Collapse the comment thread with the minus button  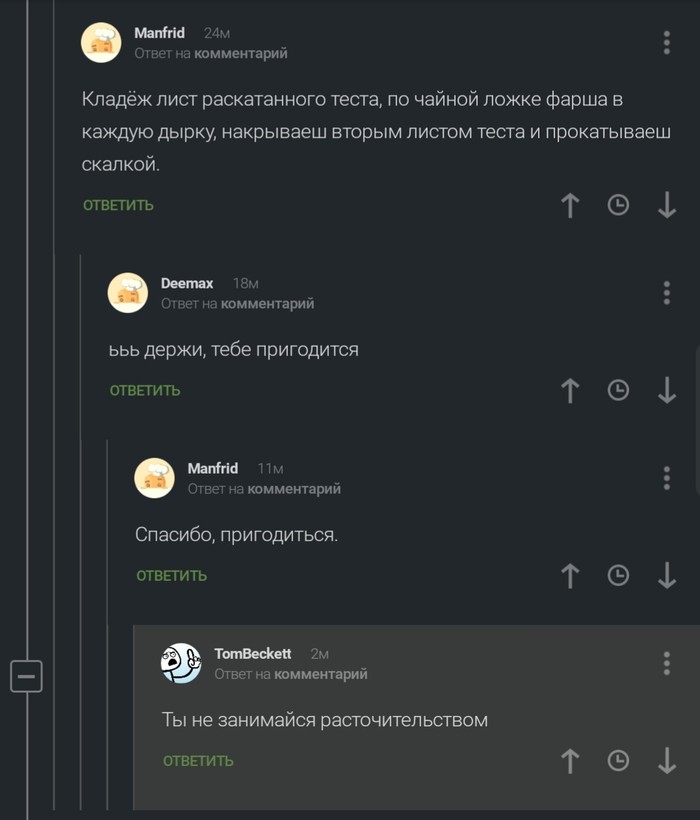point(27,676)
